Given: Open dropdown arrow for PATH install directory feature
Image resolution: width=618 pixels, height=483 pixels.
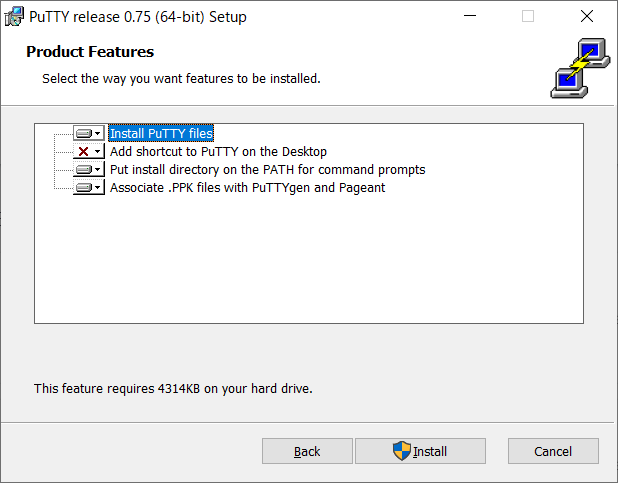Looking at the screenshot, I should tap(98, 170).
